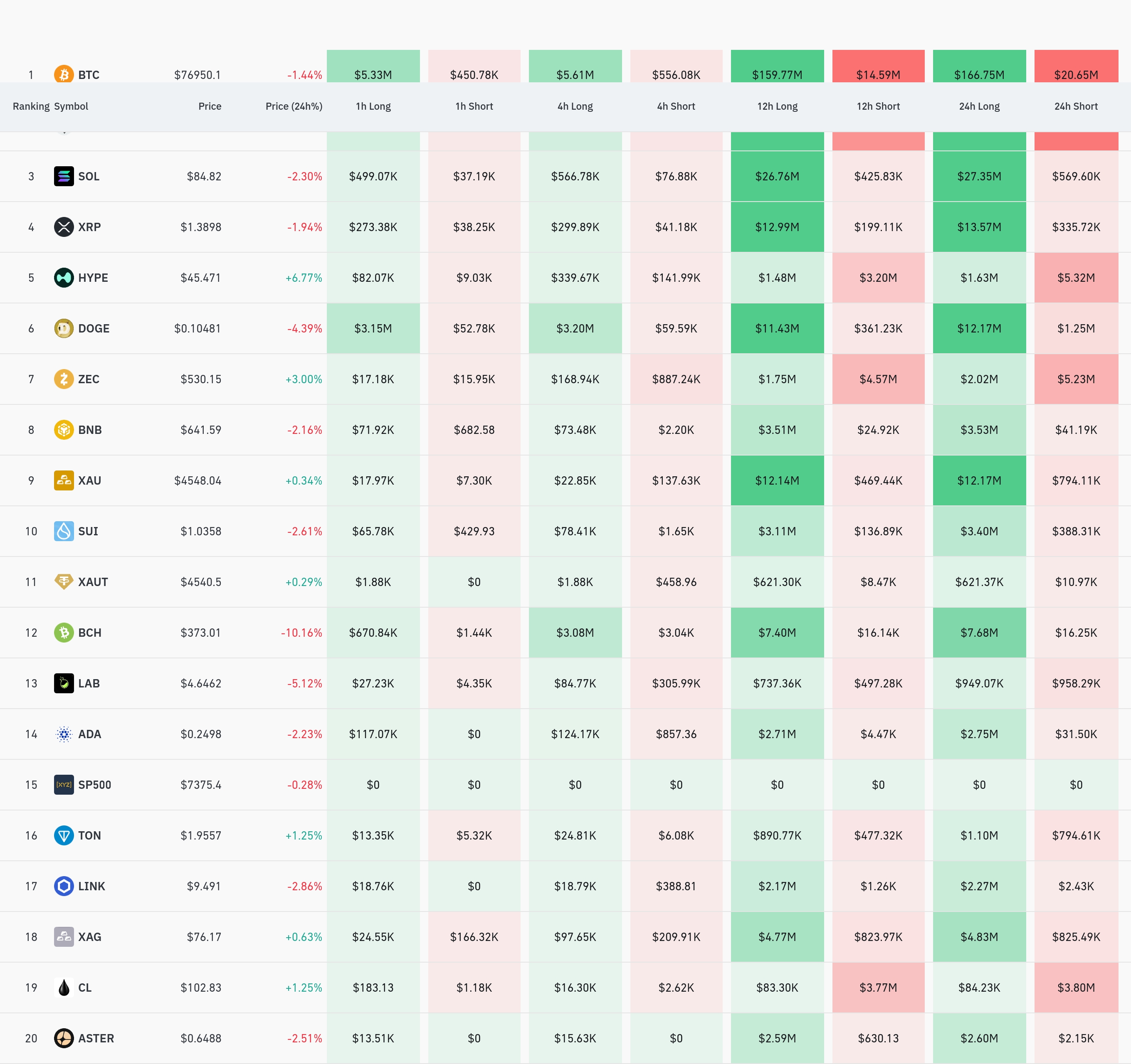
Task: Sort by the 24h Short column header
Action: pyautogui.click(x=1077, y=106)
